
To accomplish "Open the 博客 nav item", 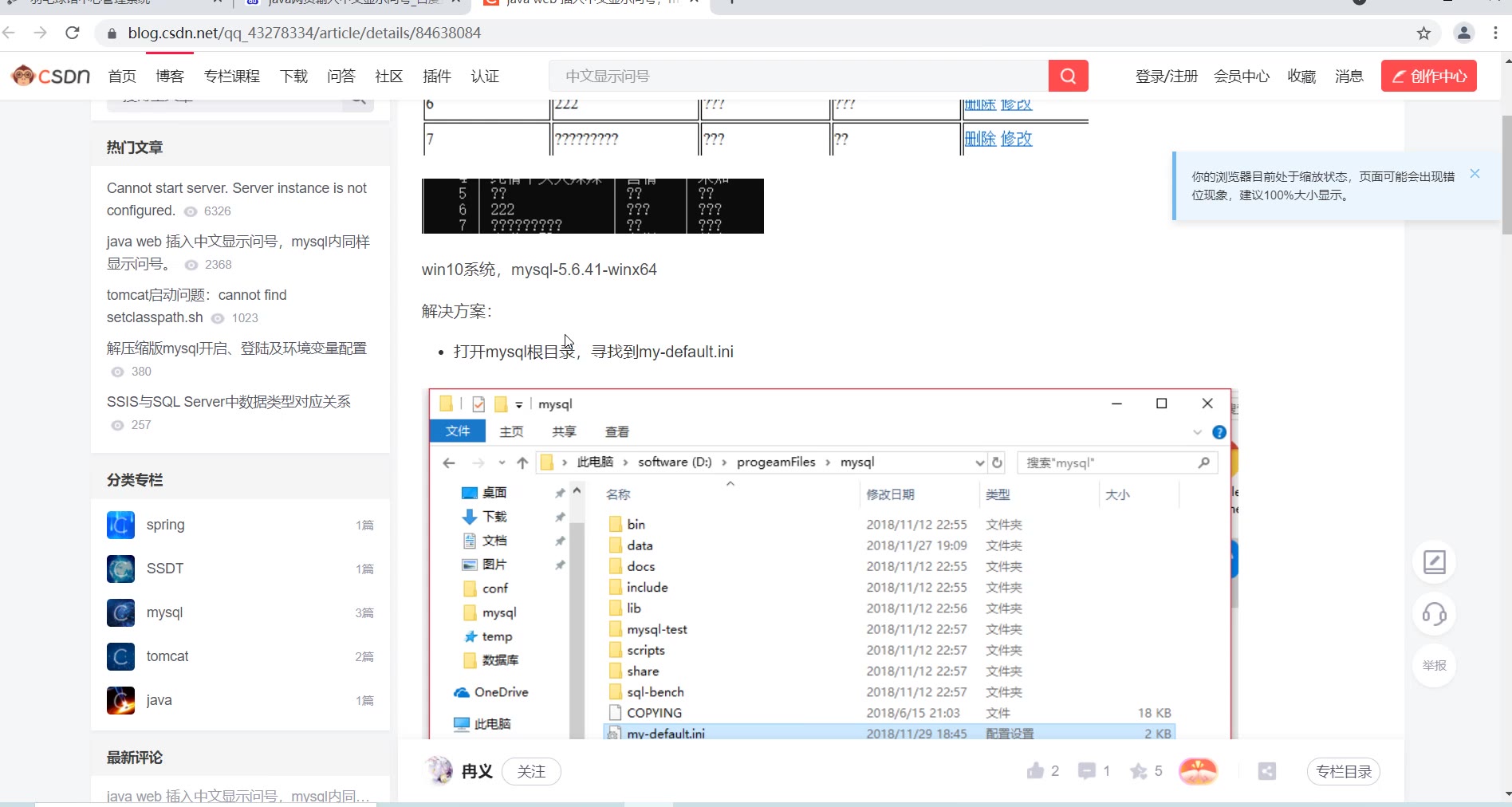I will tap(170, 77).
